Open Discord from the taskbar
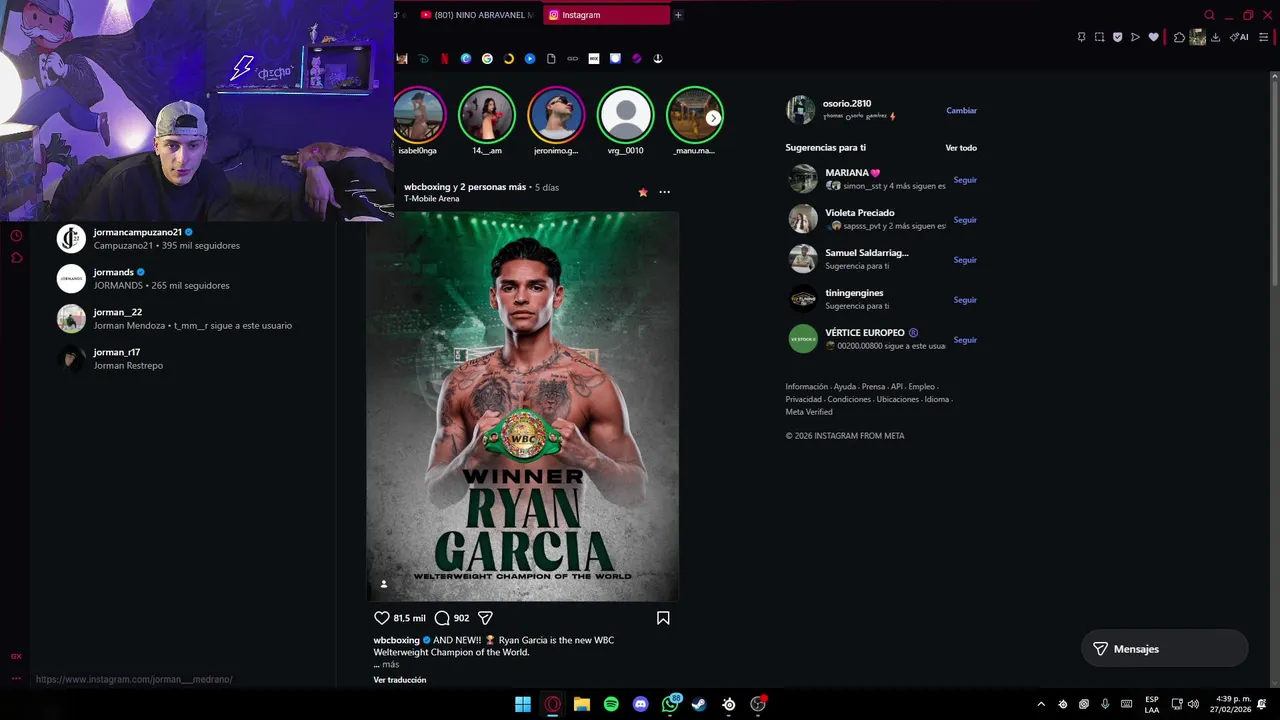The image size is (1280, 720). tap(640, 704)
